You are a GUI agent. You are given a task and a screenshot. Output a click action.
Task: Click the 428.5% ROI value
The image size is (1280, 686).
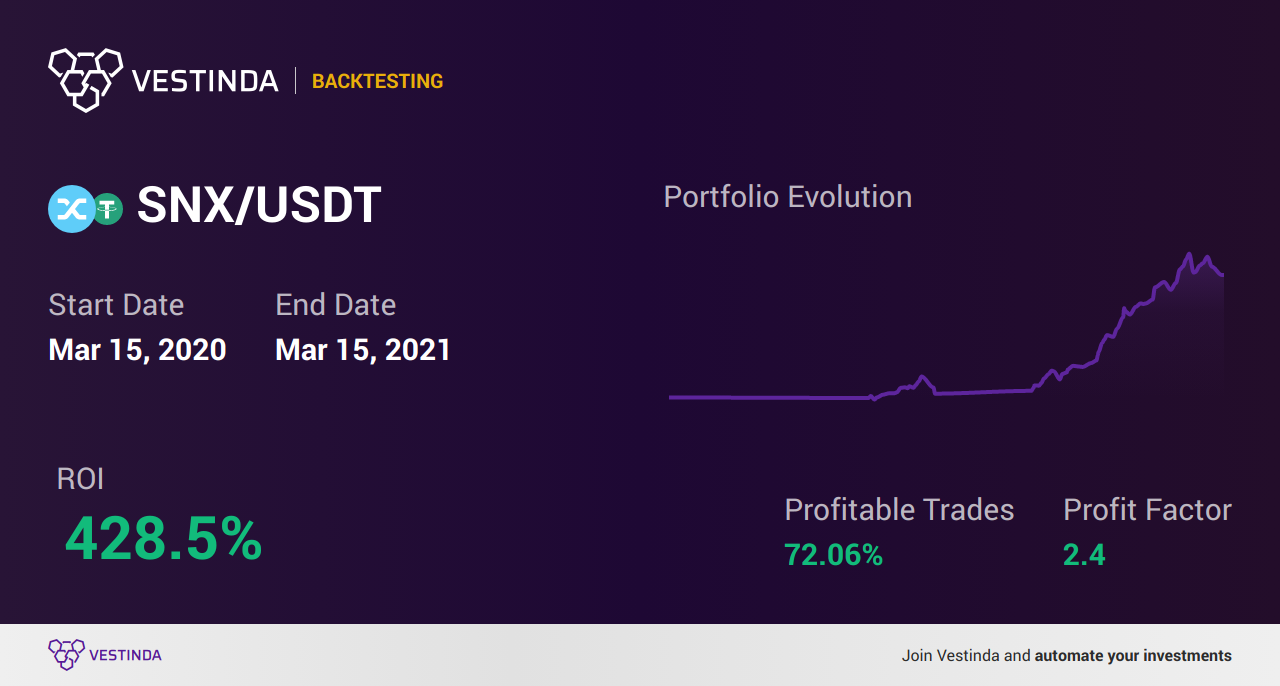click(164, 539)
